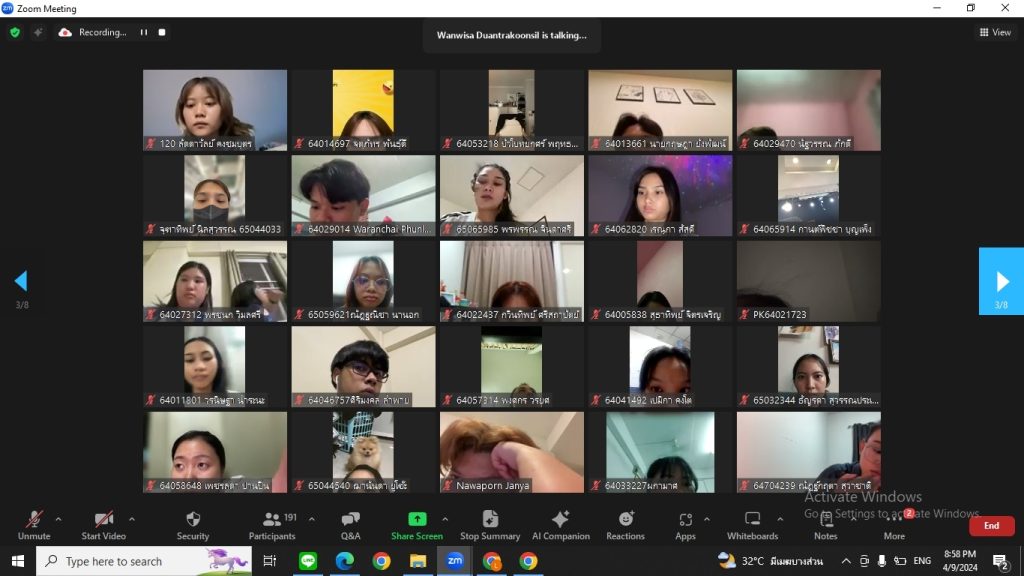The width and height of the screenshot is (1024, 576).
Task: Select Nawaporn Janya's video tile
Action: point(512,452)
